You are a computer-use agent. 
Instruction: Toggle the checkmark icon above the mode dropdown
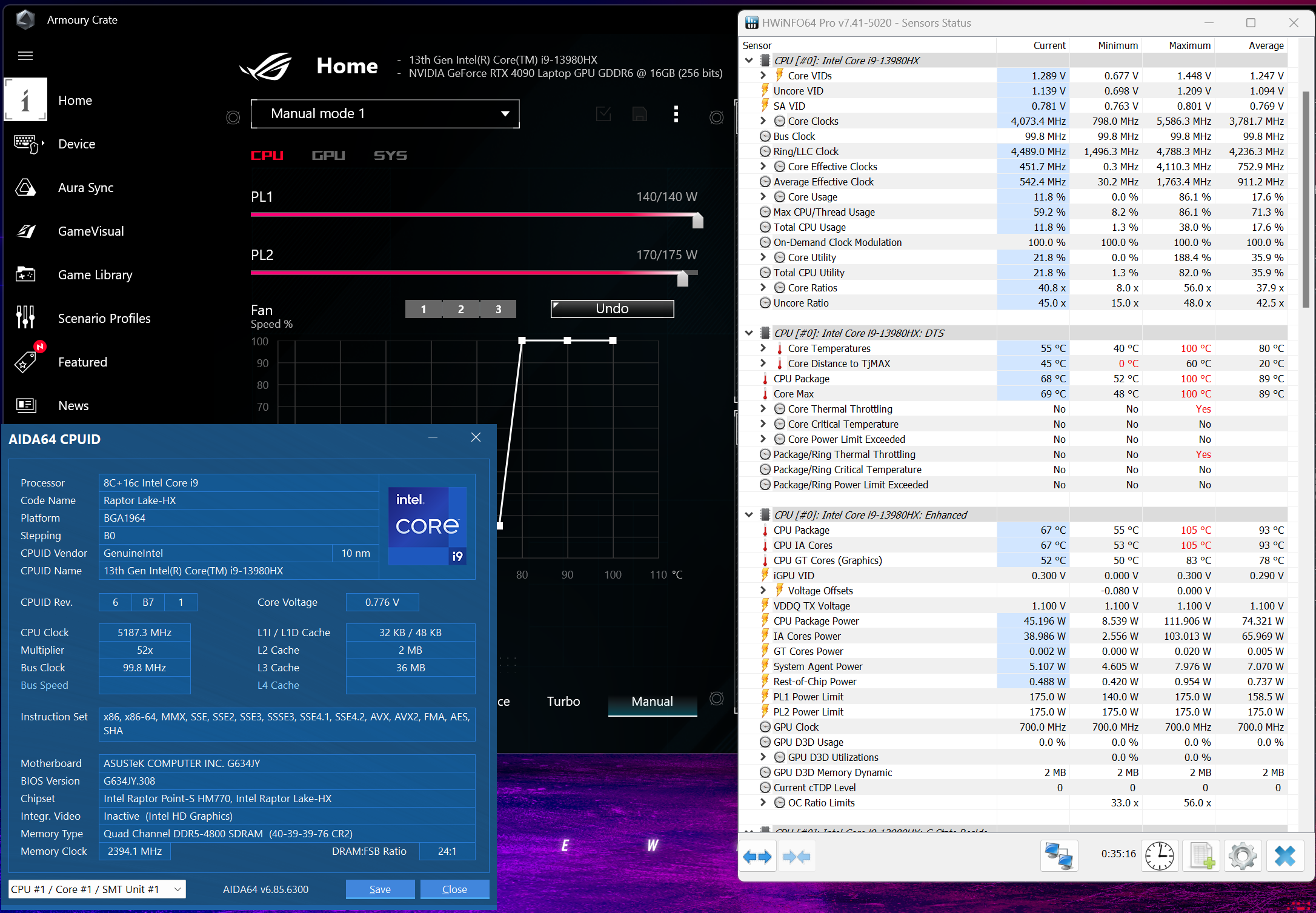click(x=603, y=114)
